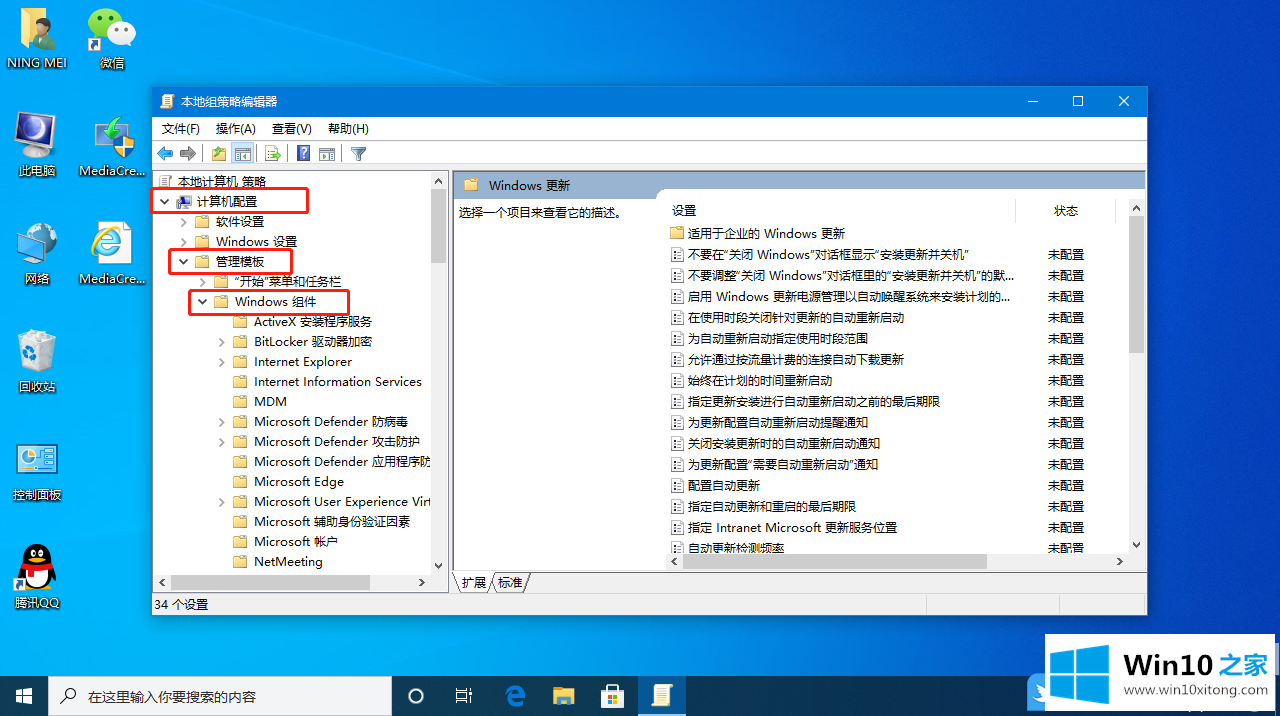Collapse the 管理模板 tree node

(x=183, y=262)
